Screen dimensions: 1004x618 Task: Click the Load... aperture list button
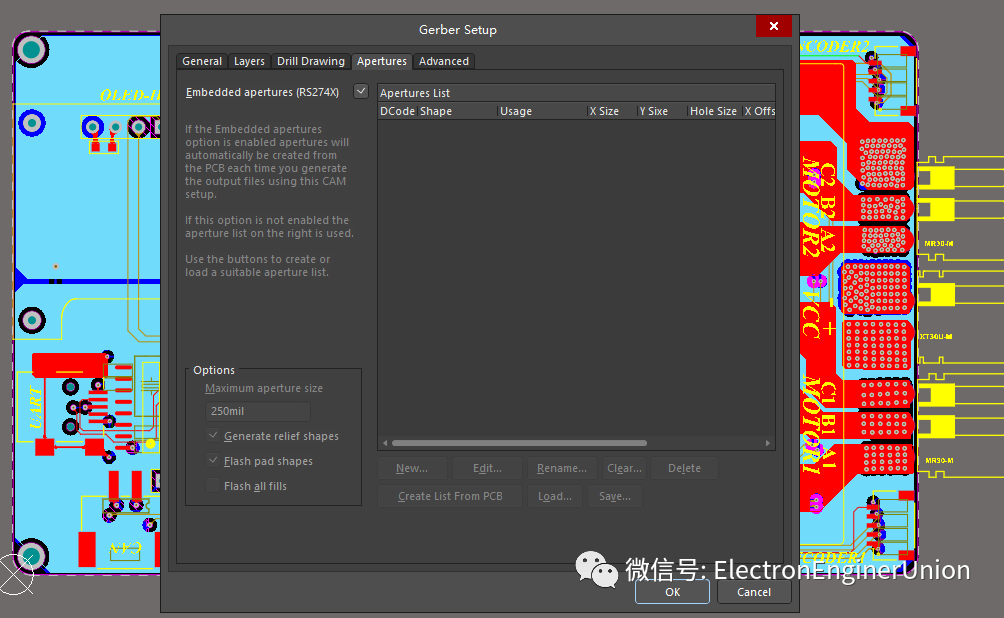[x=554, y=496]
